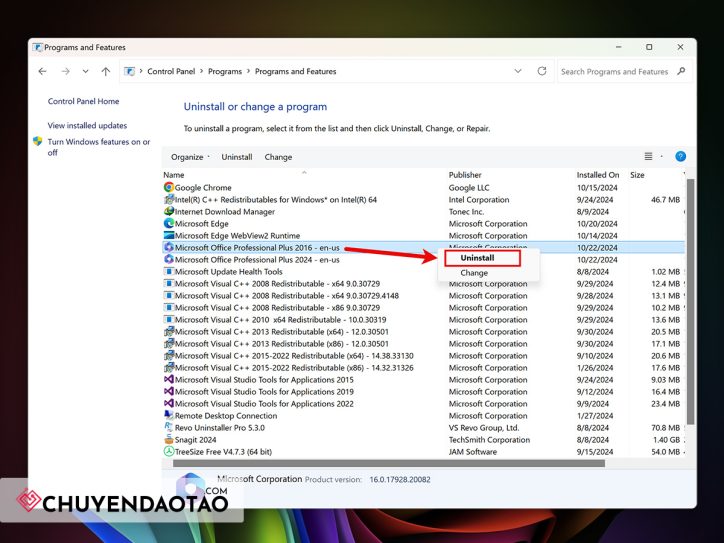Open the Control Panel Home link
Image resolution: width=724 pixels, height=543 pixels.
click(84, 101)
